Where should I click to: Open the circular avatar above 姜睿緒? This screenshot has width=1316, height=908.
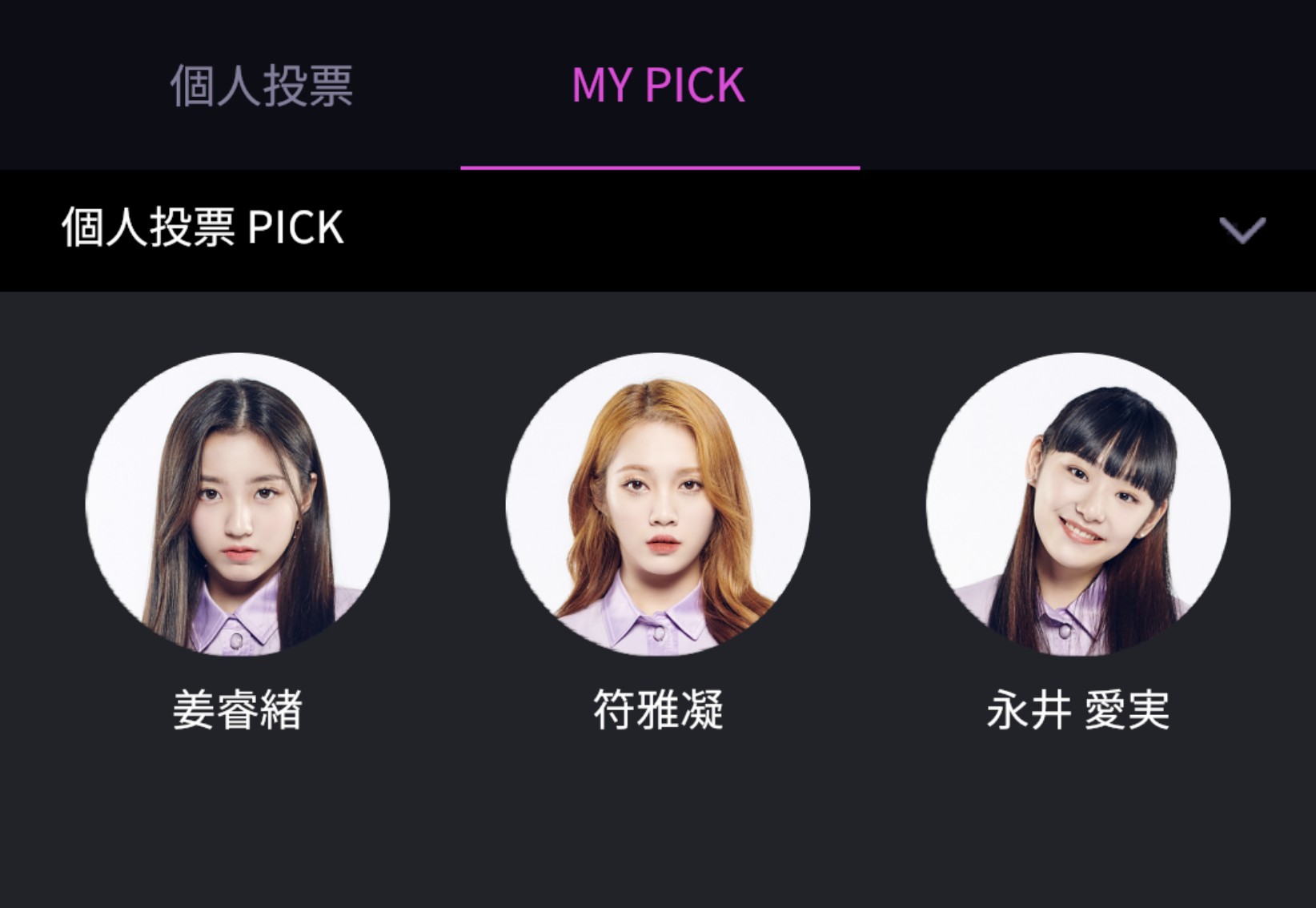(x=238, y=504)
